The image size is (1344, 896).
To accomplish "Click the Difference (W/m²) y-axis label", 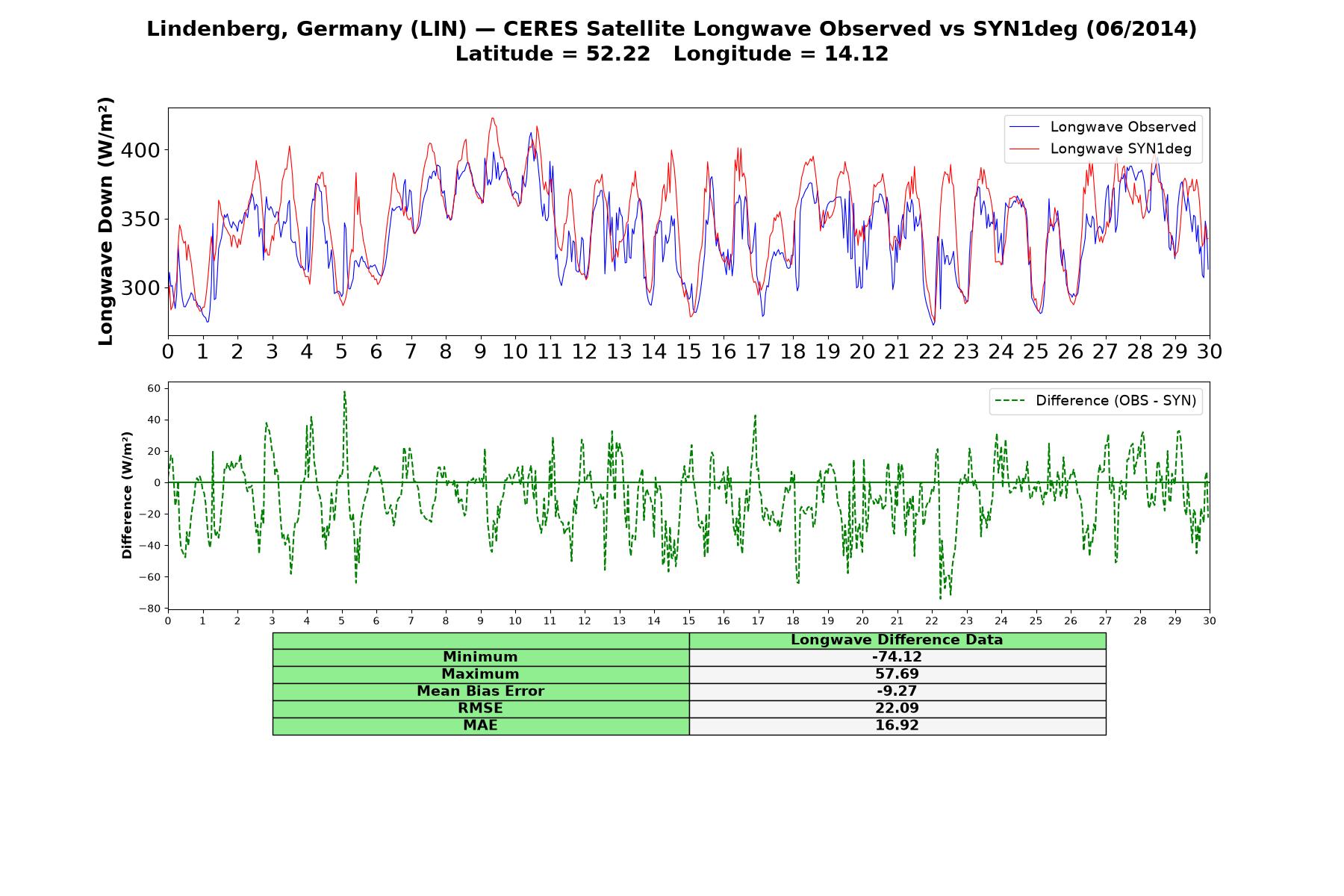I will pyautogui.click(x=127, y=495).
